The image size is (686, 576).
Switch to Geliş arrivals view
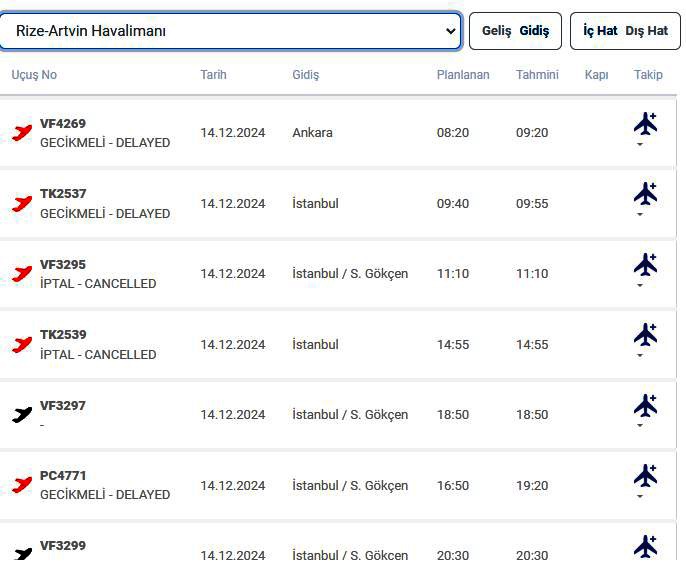[496, 31]
